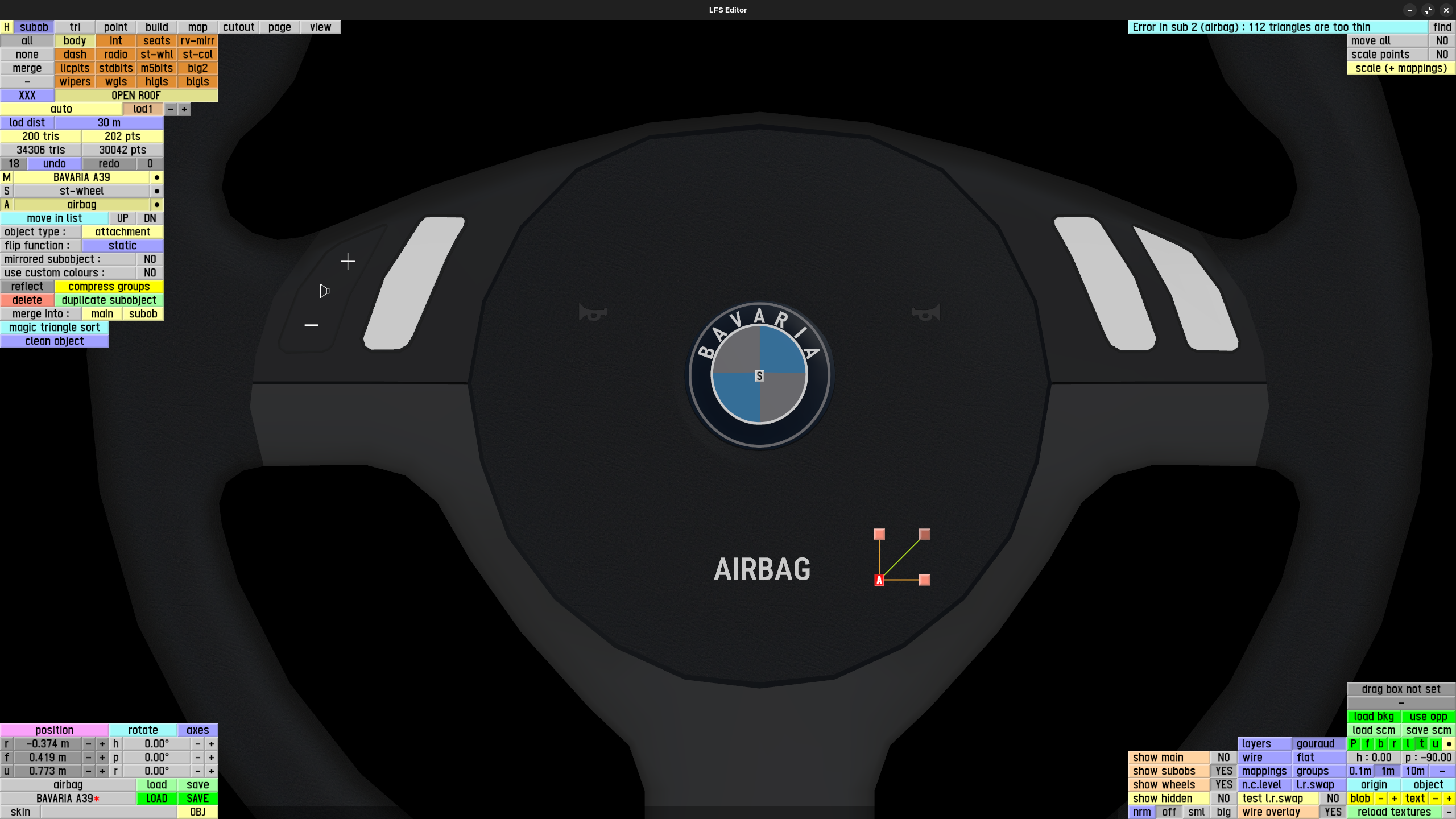Open the 'cutout' mode tab

[x=238, y=27]
